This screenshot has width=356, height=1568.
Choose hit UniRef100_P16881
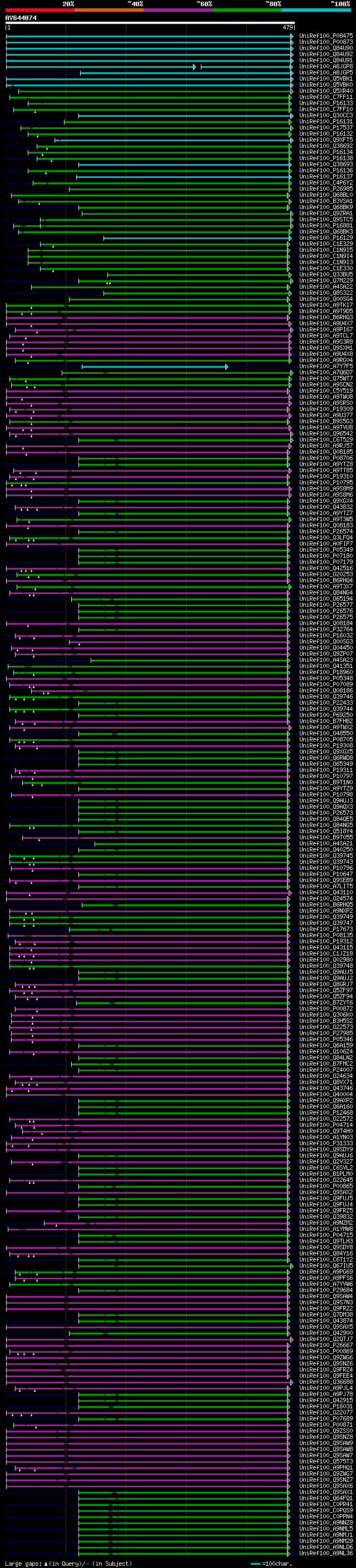[x=325, y=226]
